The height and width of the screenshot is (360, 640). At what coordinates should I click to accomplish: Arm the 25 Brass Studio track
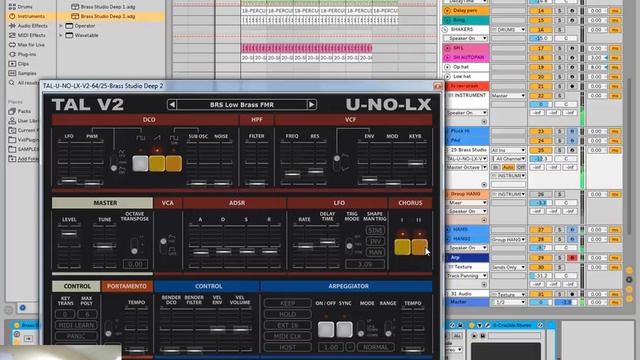click(572, 150)
